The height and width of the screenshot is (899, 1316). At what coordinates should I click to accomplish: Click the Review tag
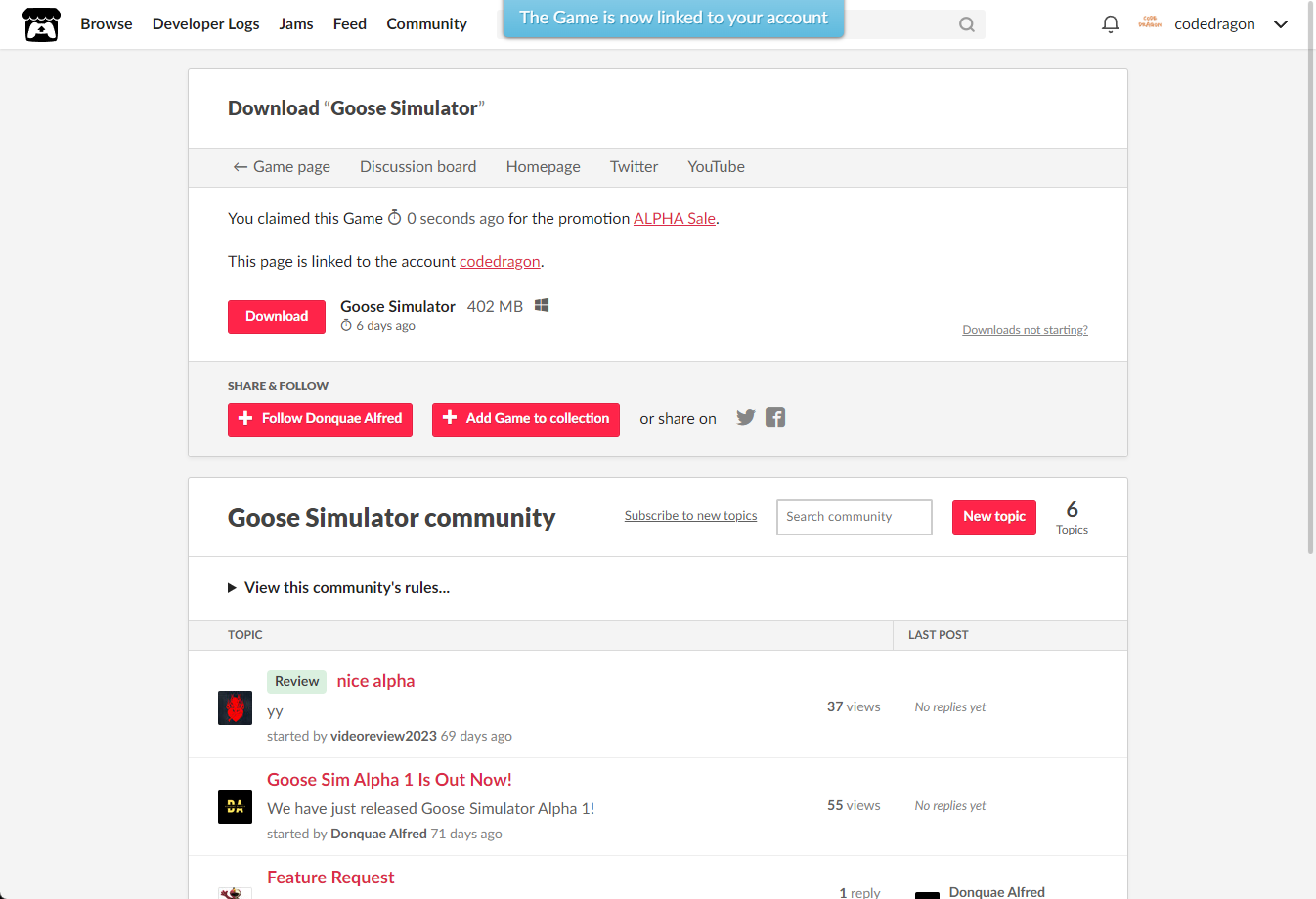pos(297,681)
